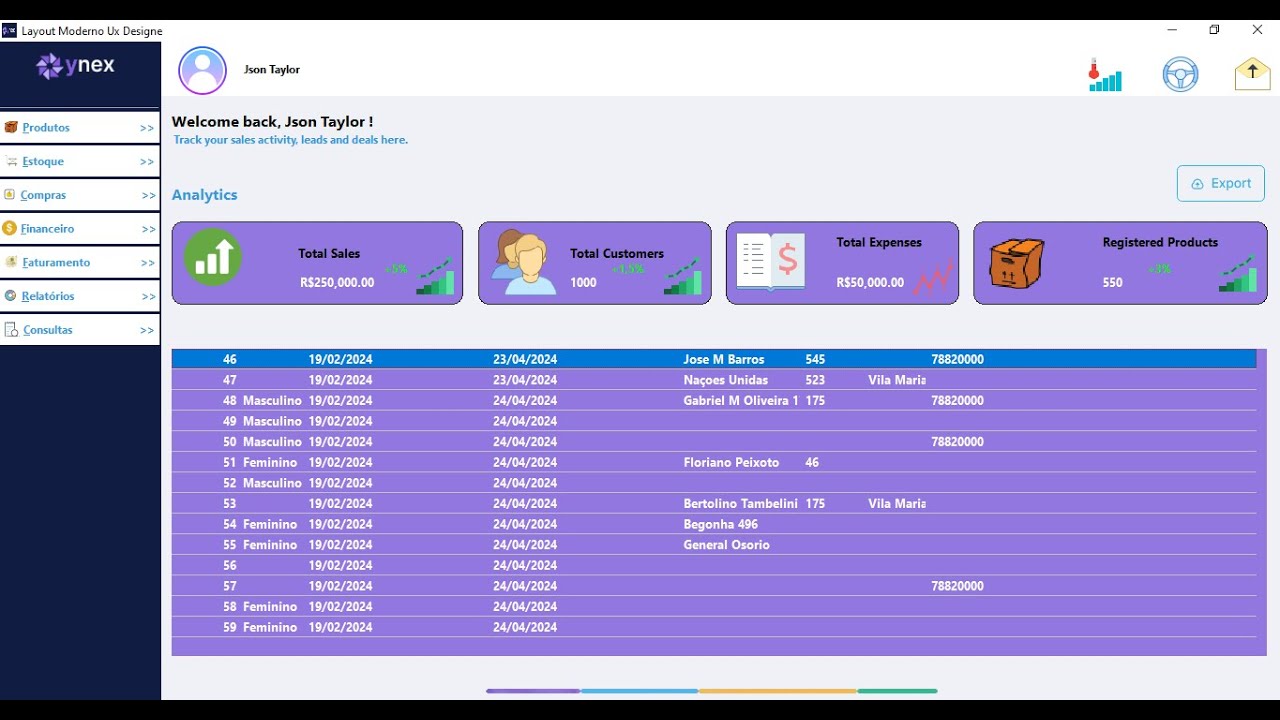Open the Financeiro menu item
The height and width of the screenshot is (720, 1280).
pyautogui.click(x=80, y=228)
